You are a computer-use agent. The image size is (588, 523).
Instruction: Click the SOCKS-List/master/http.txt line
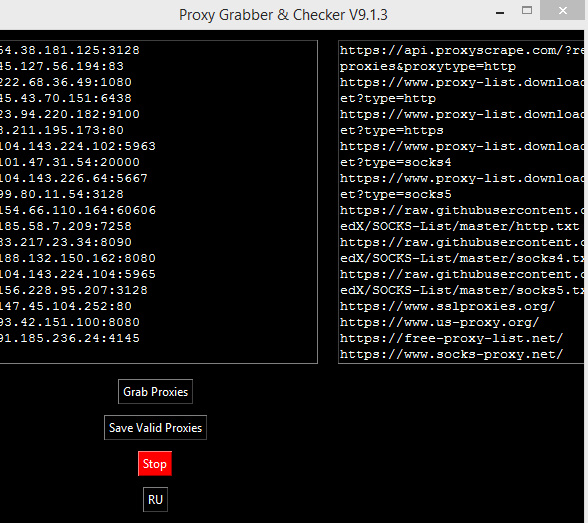[x=459, y=226]
